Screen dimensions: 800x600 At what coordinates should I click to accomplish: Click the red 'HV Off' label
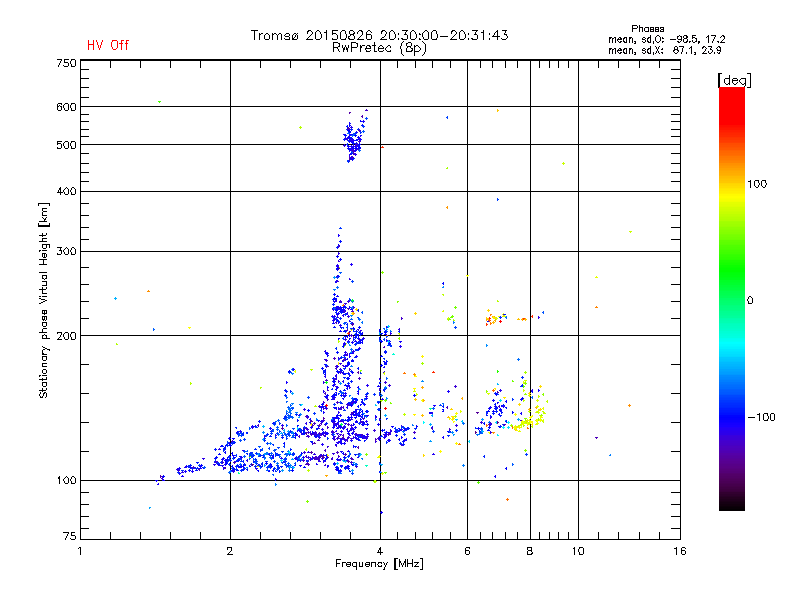click(108, 45)
